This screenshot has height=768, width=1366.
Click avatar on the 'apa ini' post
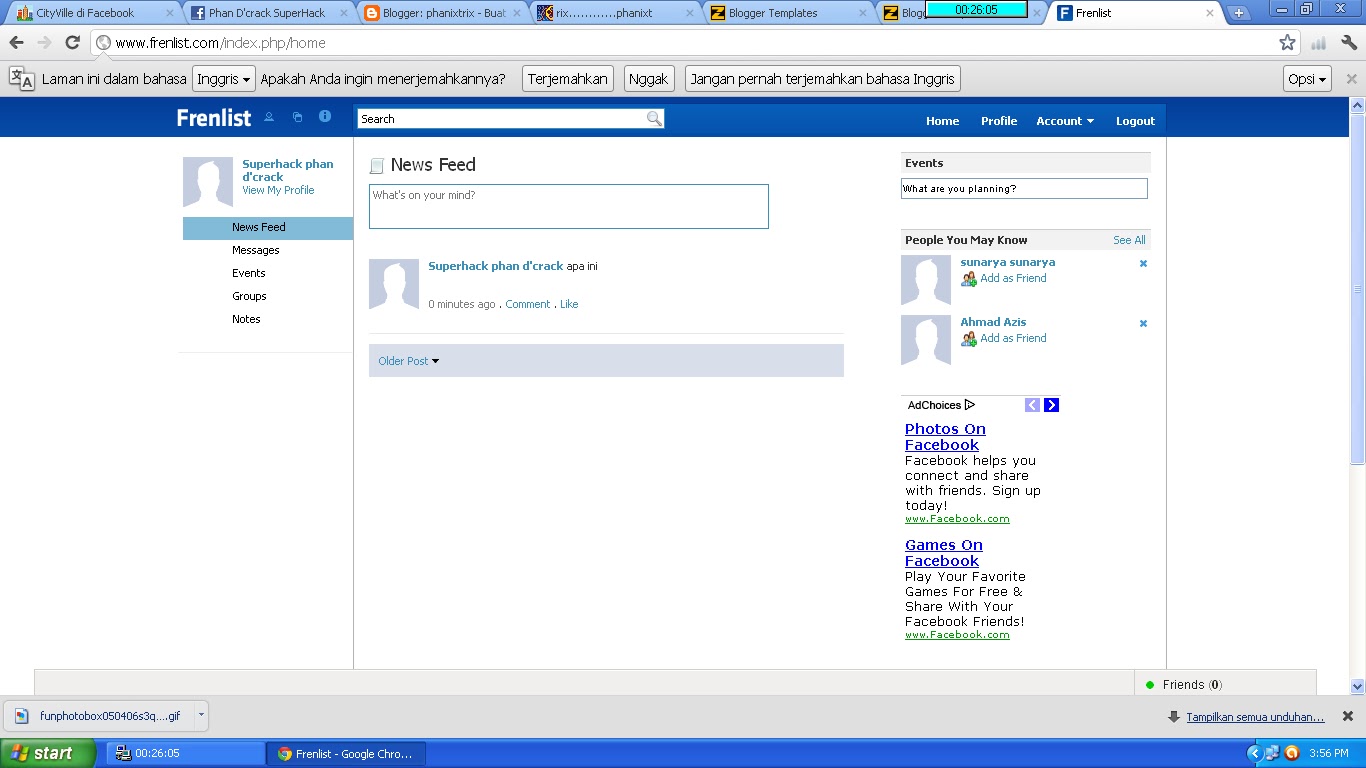pos(394,284)
